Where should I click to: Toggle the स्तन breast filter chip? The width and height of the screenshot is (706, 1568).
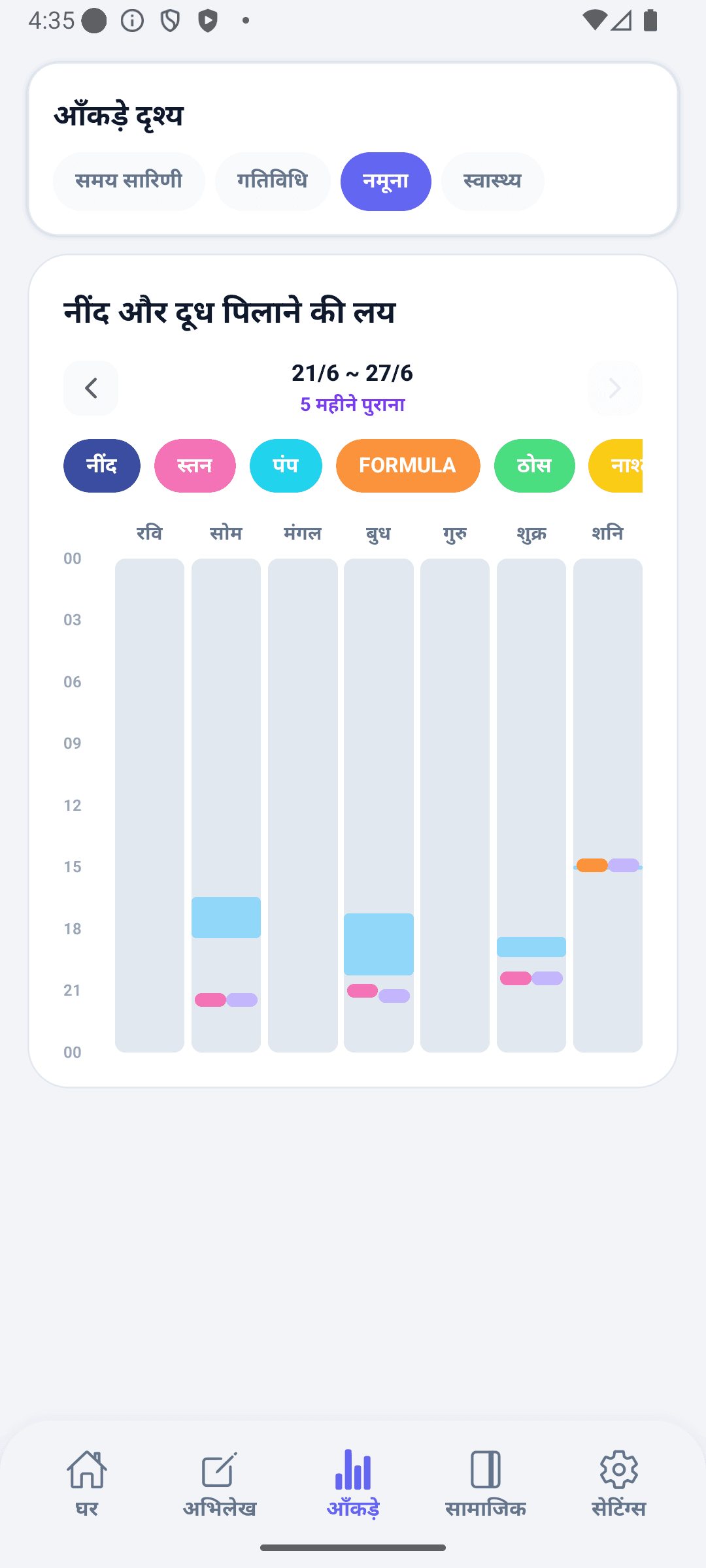[195, 466]
